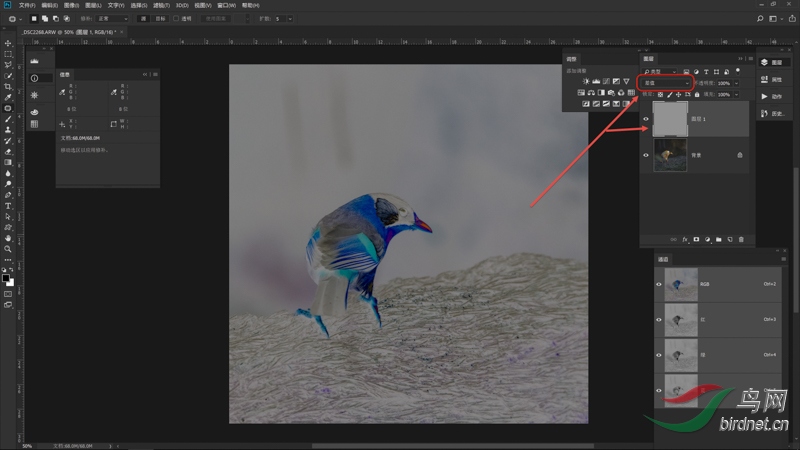Select the Crop tool
800x450 pixels.
pos(8,87)
